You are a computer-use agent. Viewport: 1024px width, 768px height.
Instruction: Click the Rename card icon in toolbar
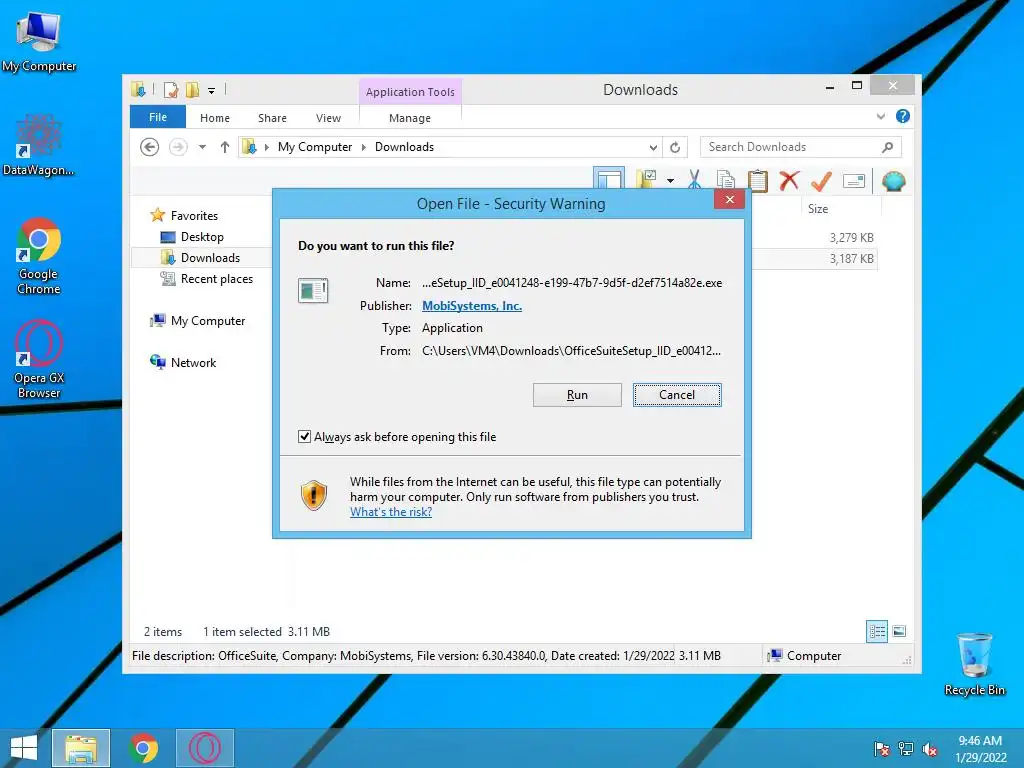[x=854, y=181]
